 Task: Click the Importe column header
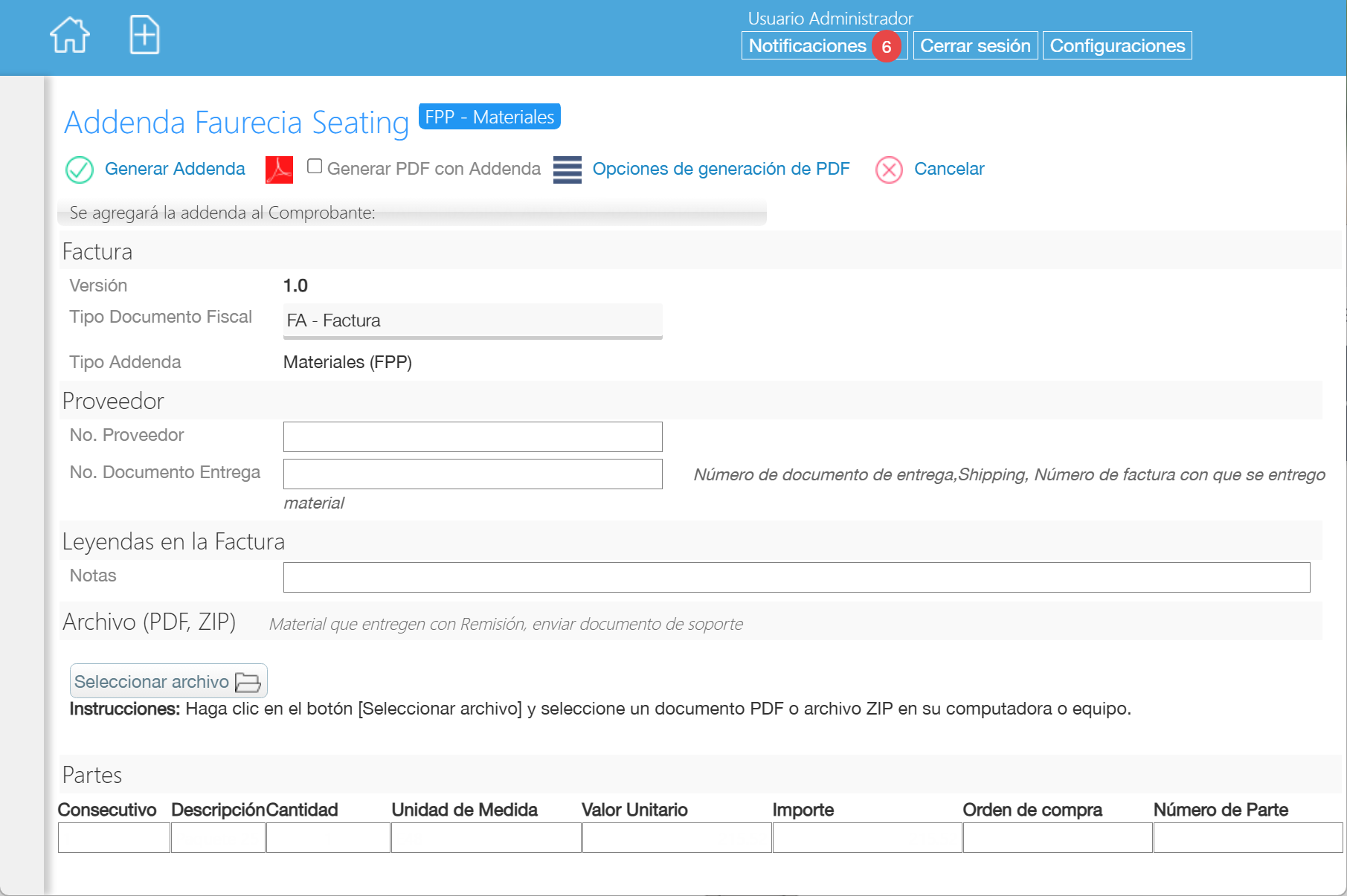click(803, 810)
